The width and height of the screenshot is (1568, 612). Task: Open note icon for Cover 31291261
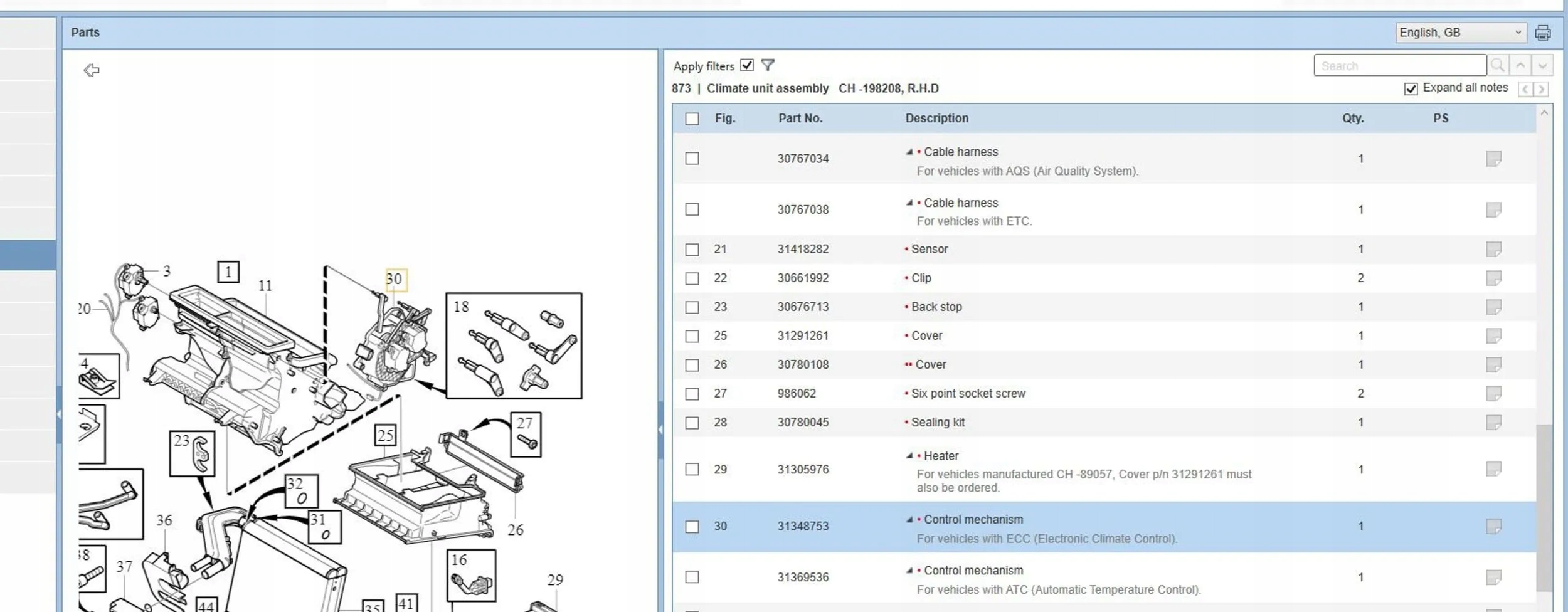pos(1493,335)
